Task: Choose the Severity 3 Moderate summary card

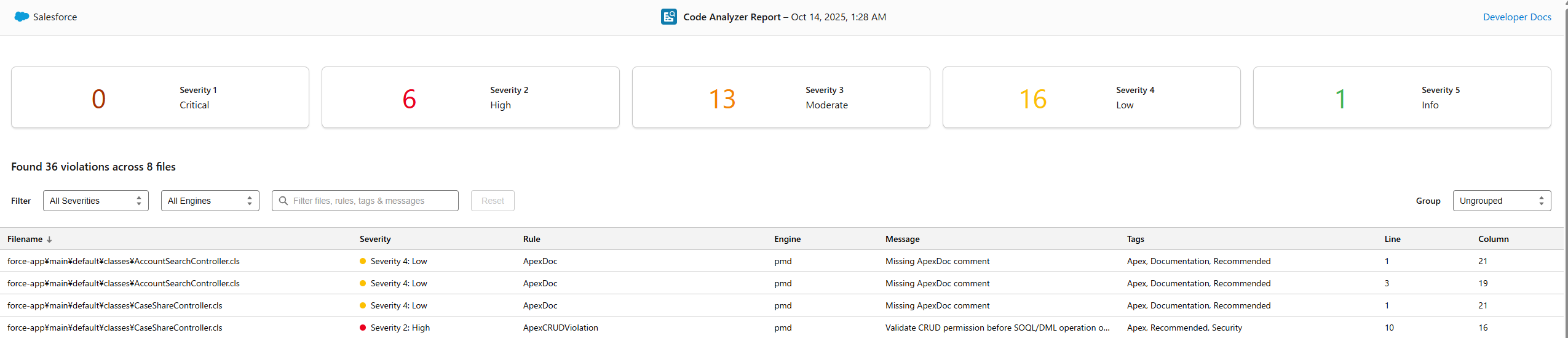Action: (781, 97)
